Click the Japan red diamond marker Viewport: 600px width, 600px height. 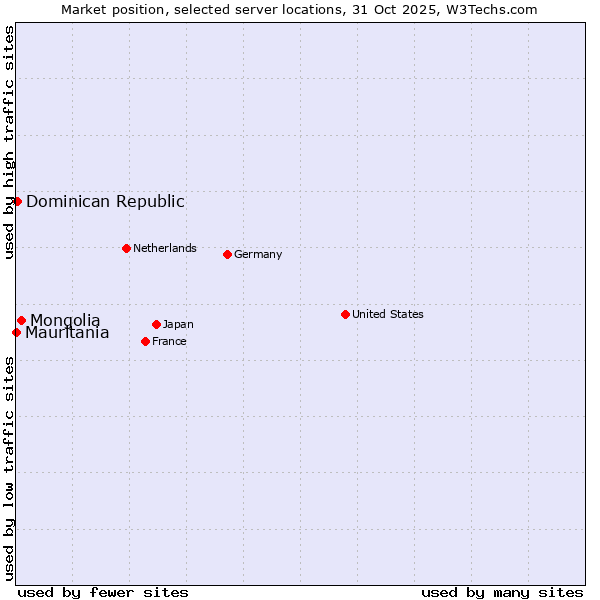point(156,324)
